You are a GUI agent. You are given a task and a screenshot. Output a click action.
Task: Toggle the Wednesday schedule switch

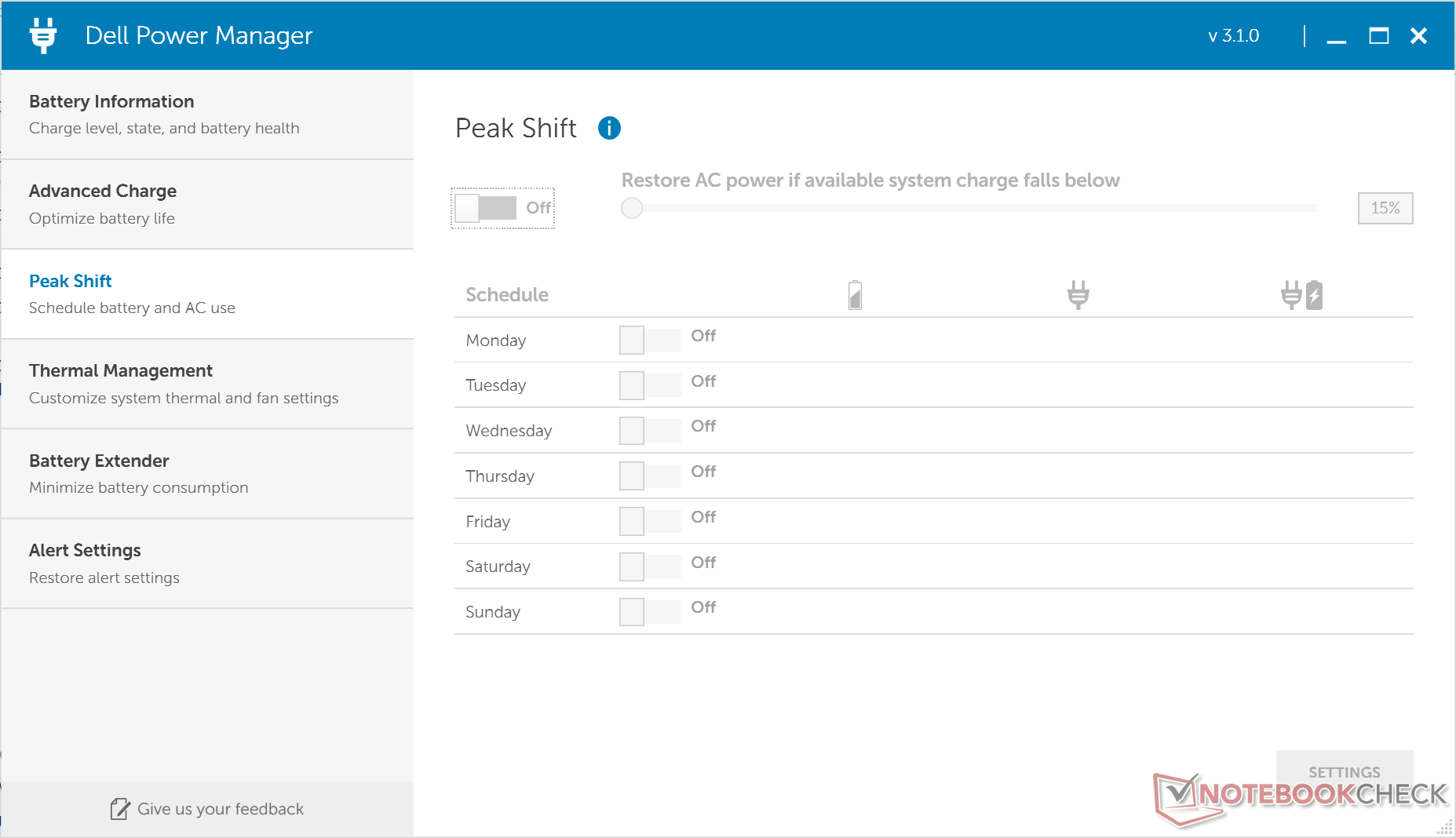point(649,430)
